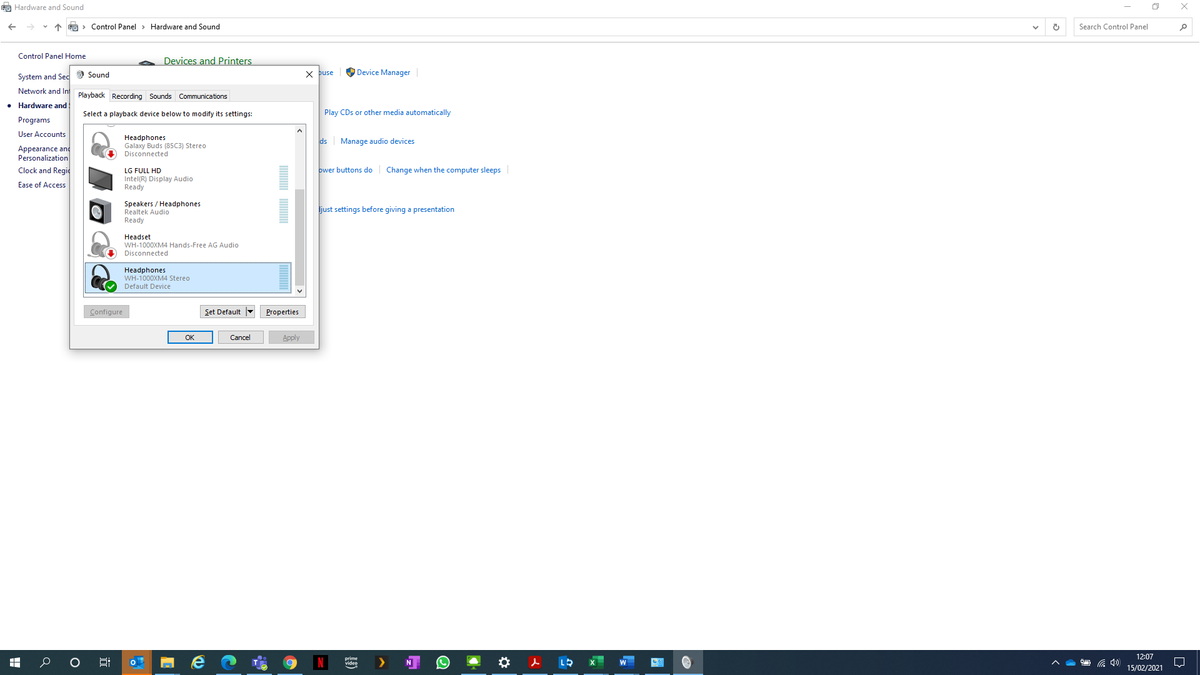Open WhatsApp from the taskbar

443,662
